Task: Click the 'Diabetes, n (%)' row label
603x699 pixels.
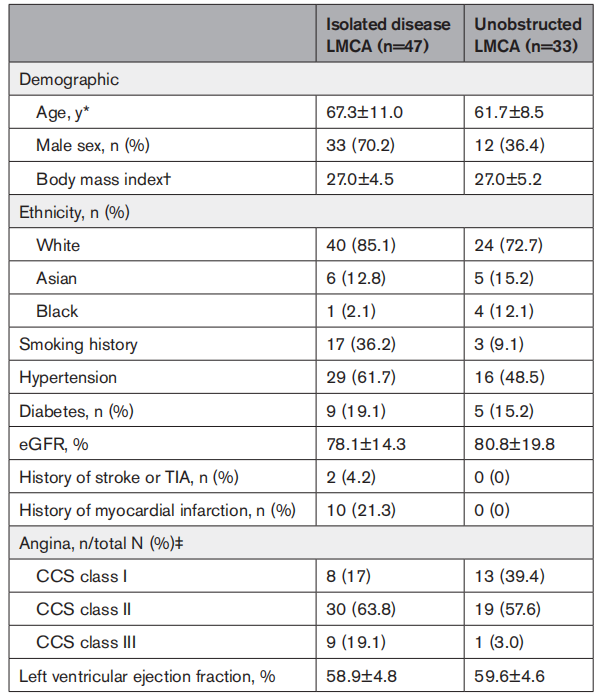Action: pos(76,410)
